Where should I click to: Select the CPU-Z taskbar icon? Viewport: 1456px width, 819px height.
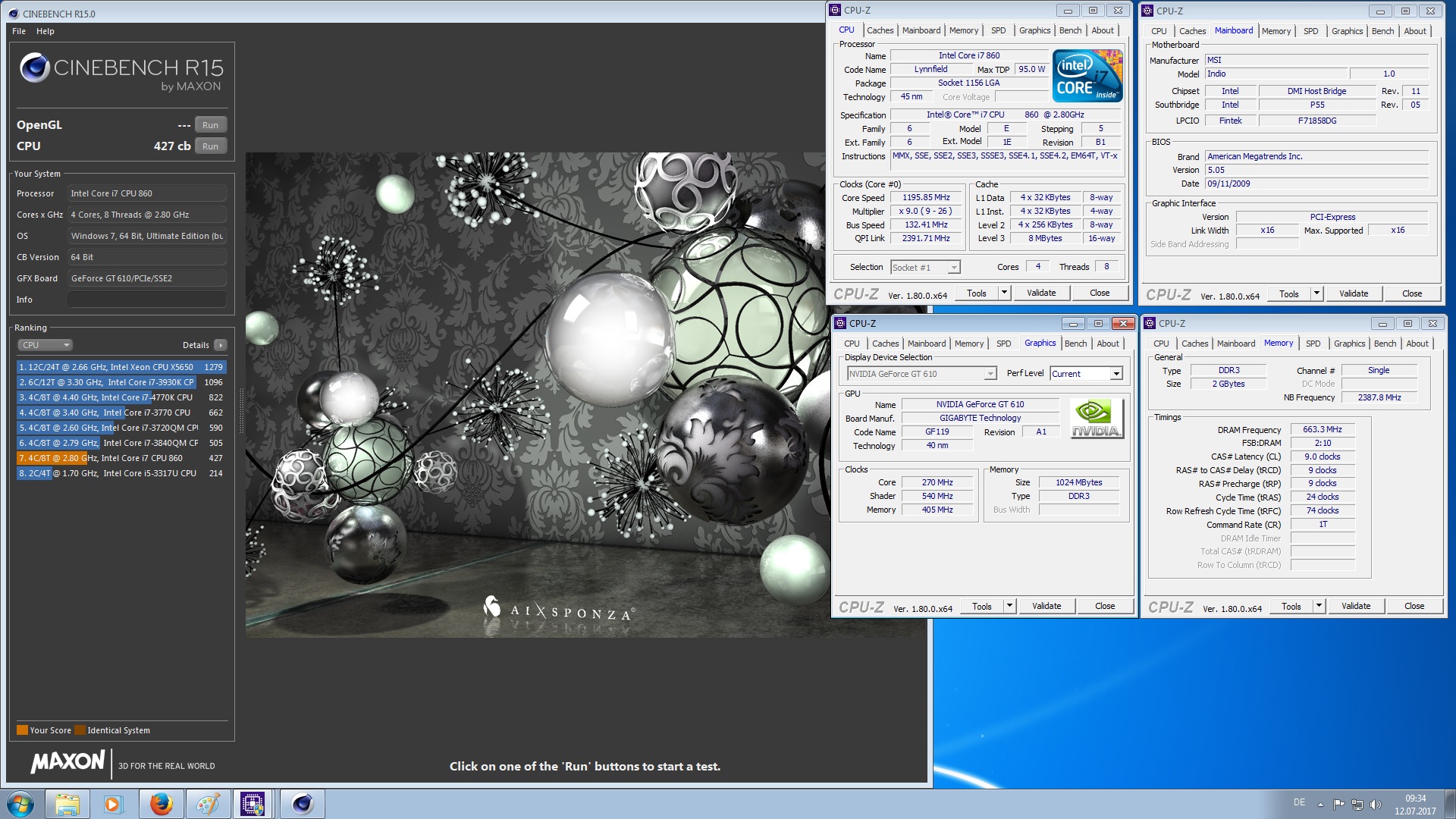(x=253, y=804)
